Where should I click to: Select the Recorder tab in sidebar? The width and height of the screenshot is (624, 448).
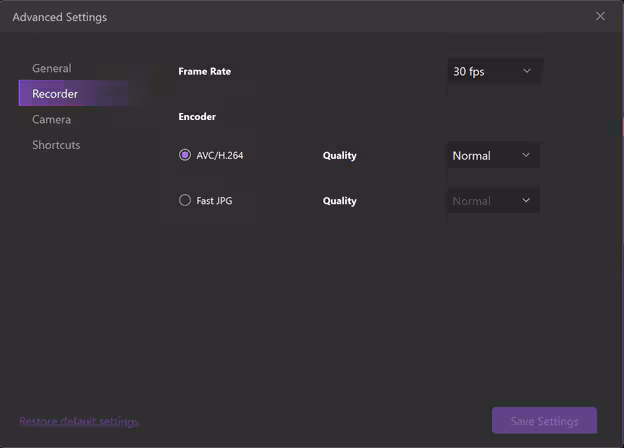(55, 94)
